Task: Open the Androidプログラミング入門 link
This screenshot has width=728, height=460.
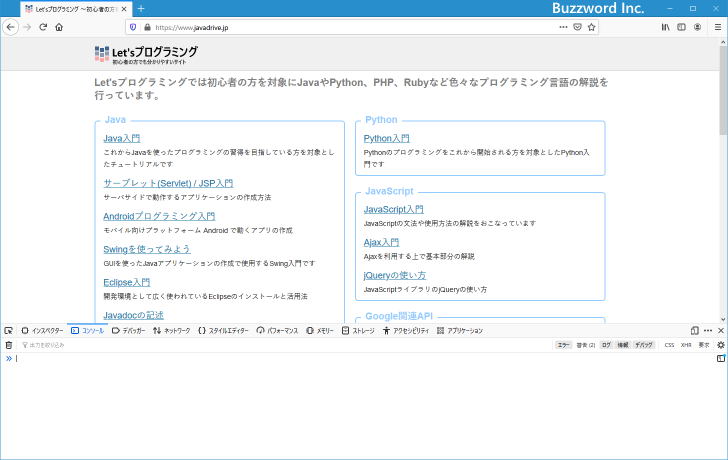Action: [x=159, y=216]
